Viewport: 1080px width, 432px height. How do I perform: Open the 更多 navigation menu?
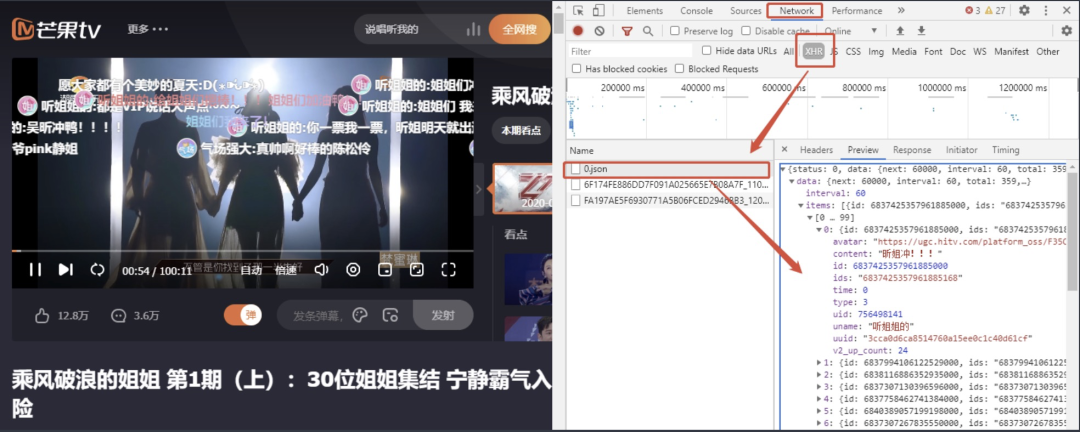[x=147, y=29]
